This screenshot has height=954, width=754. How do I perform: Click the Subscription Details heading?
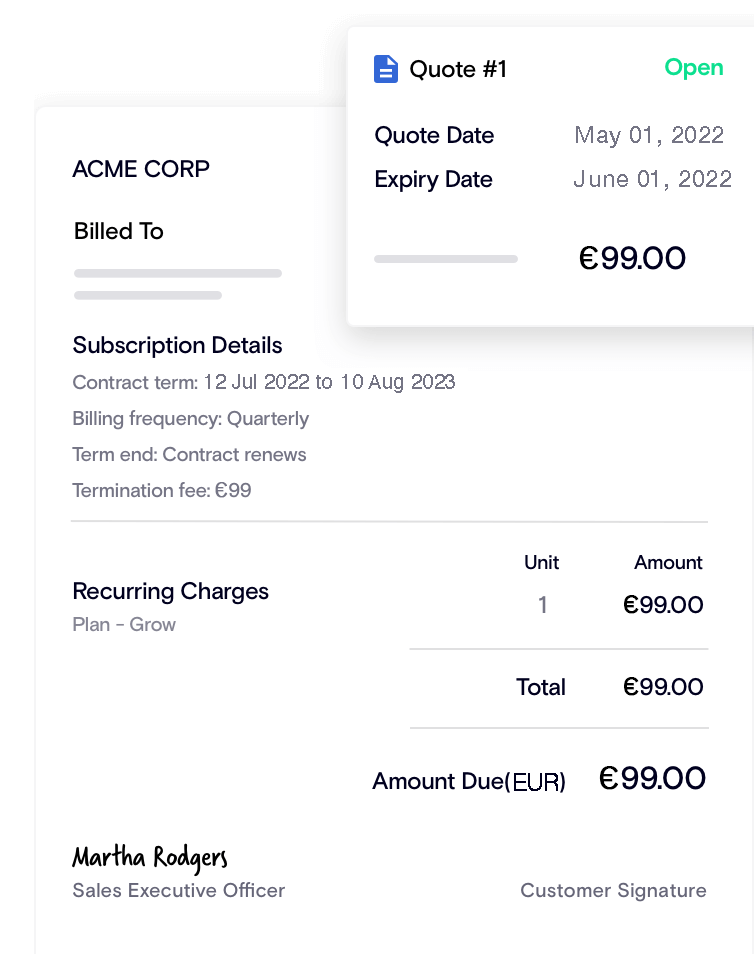pyautogui.click(x=177, y=346)
